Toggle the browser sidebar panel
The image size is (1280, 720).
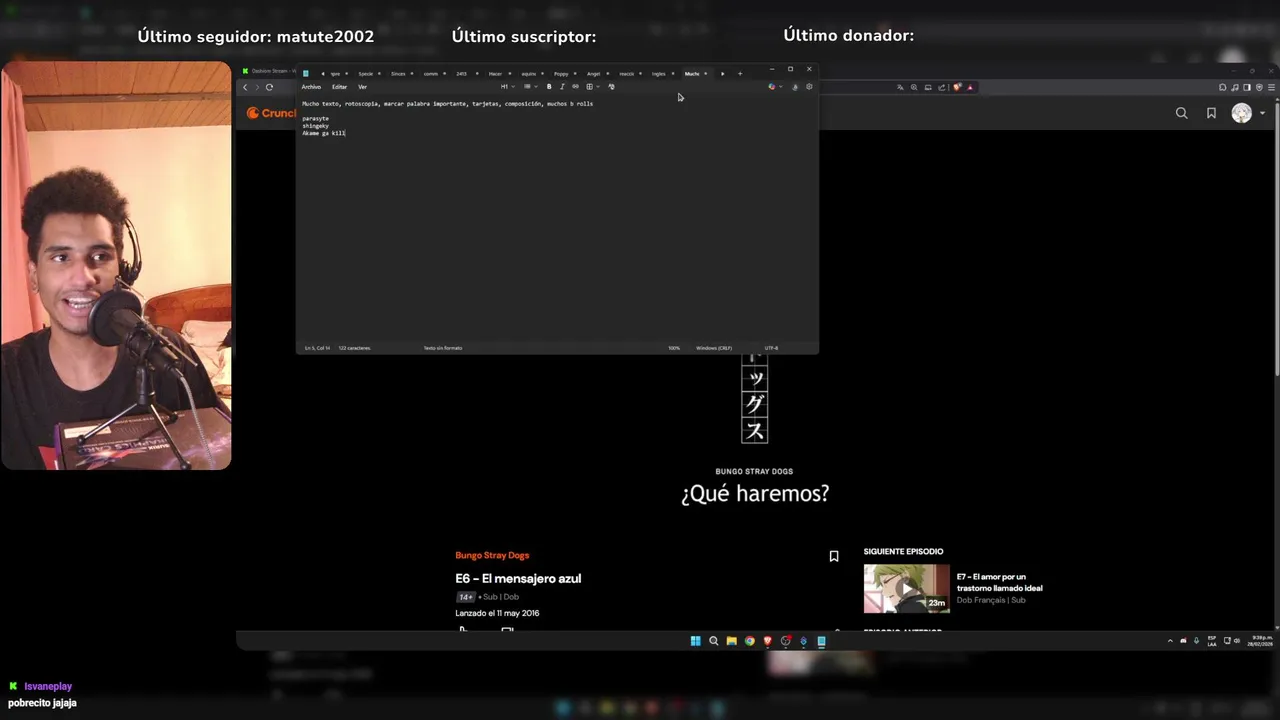pyautogui.click(x=1246, y=87)
